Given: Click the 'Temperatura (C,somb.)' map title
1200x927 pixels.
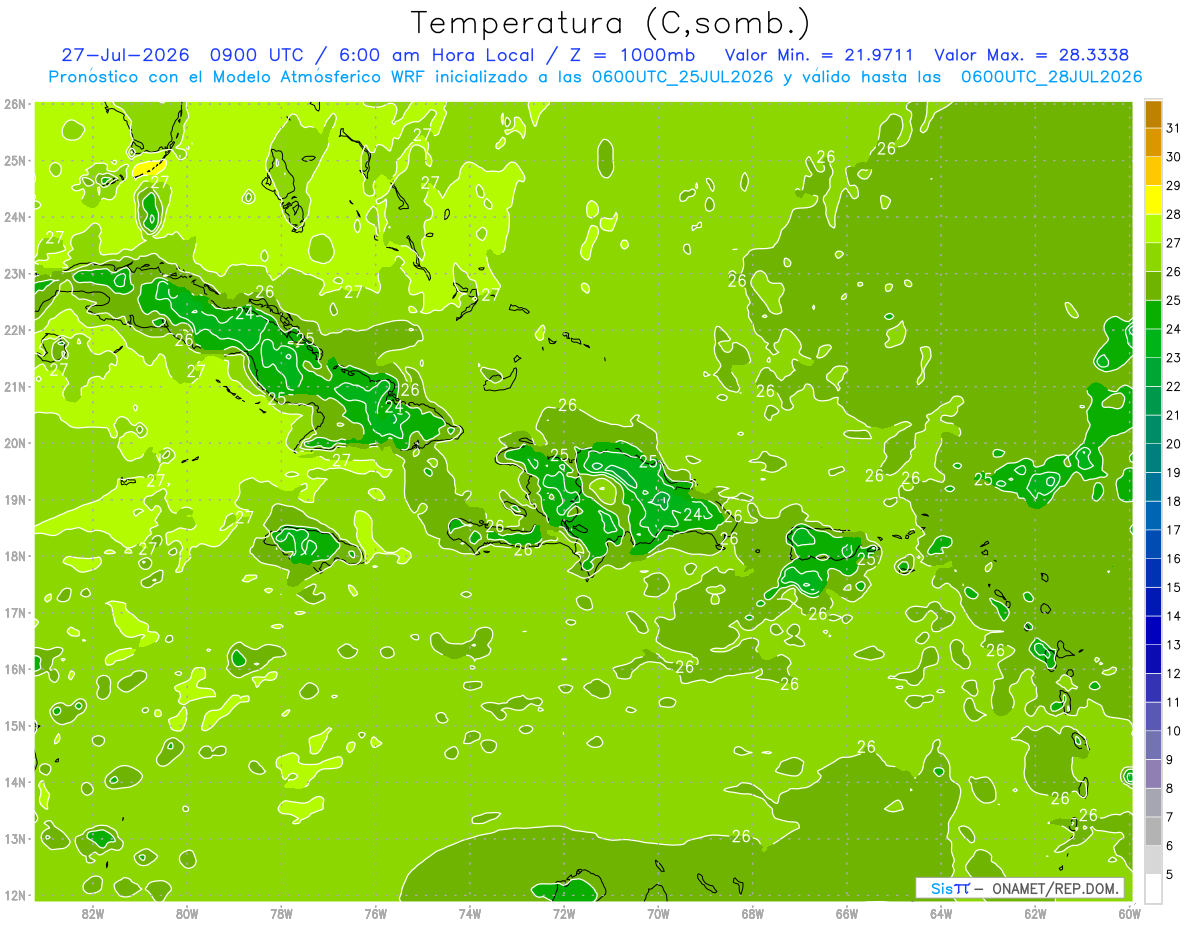Looking at the screenshot, I should (x=611, y=22).
